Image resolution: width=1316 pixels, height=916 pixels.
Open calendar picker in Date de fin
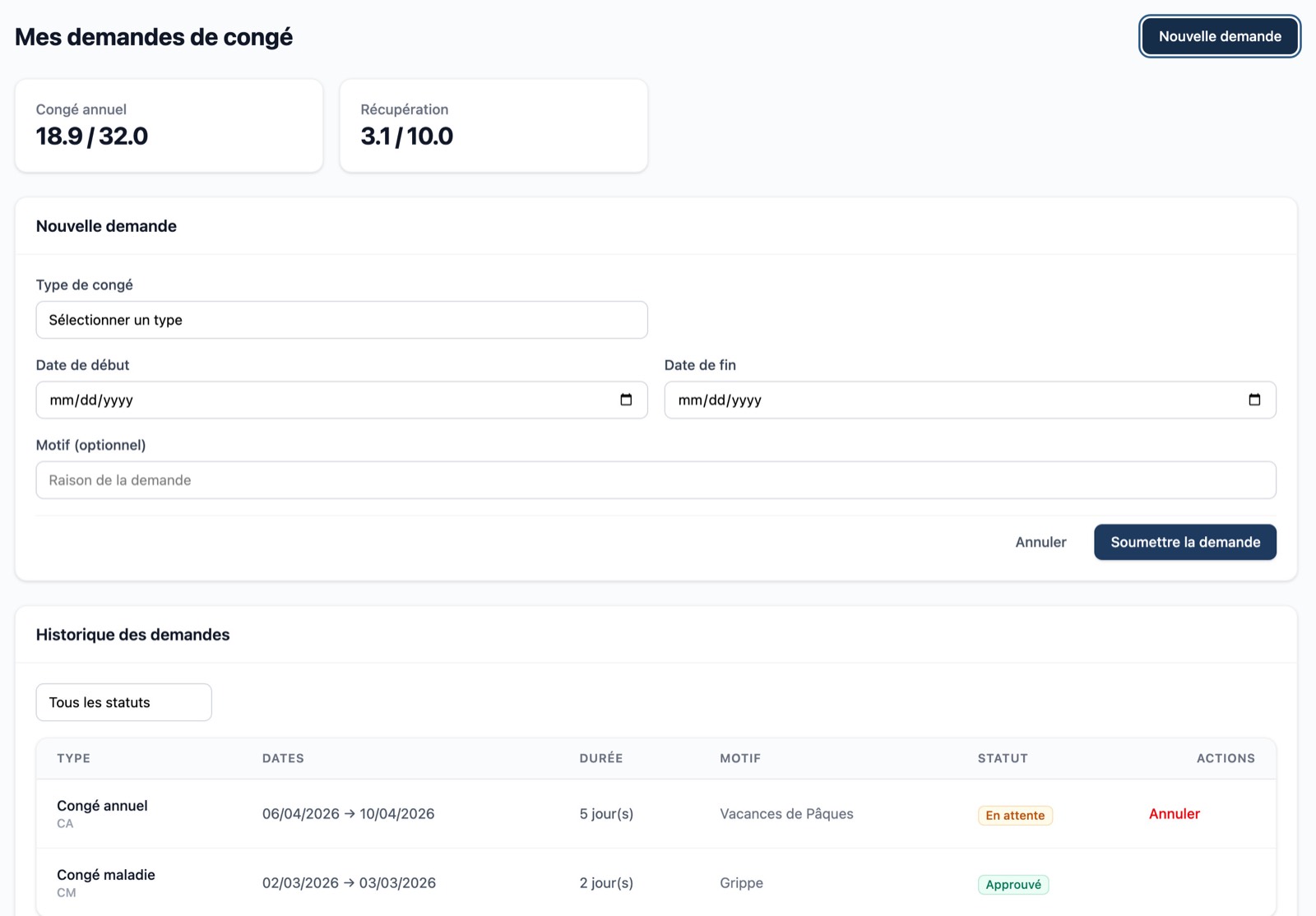[1254, 400]
